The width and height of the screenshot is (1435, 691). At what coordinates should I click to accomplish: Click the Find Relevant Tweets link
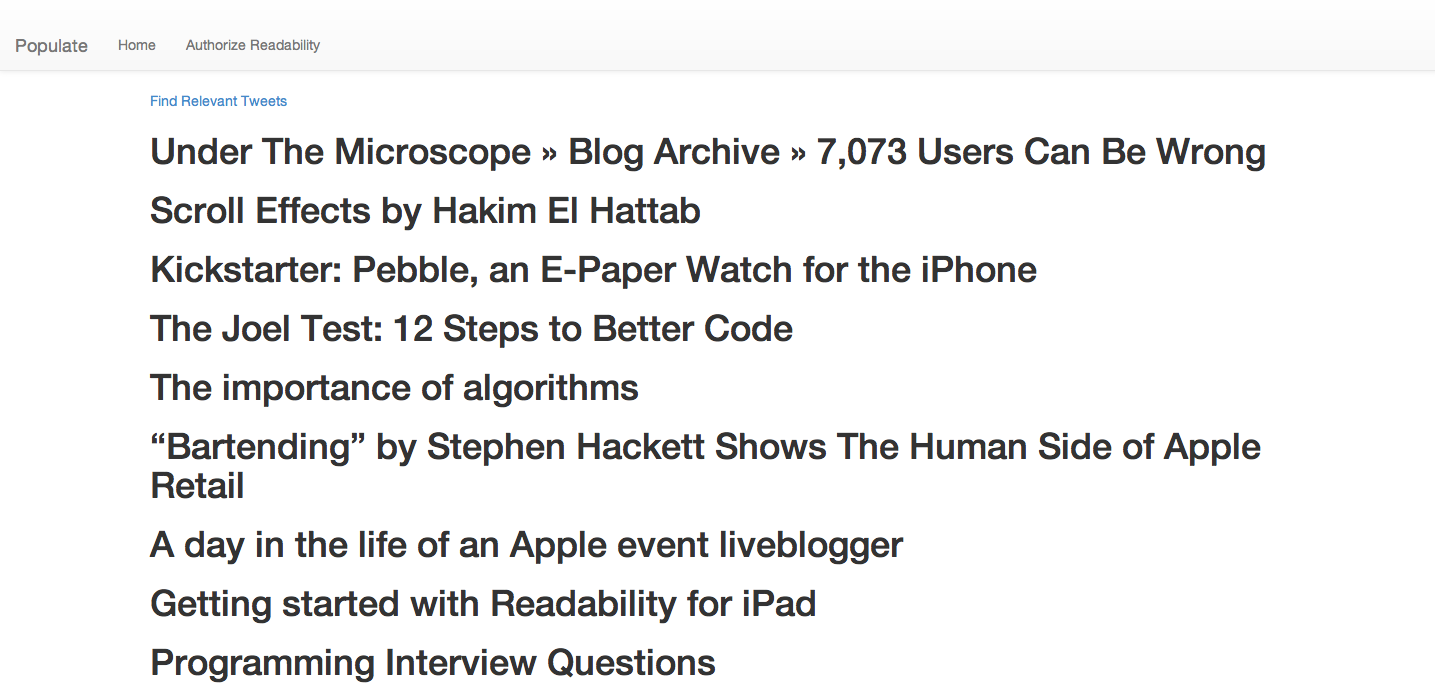point(218,101)
